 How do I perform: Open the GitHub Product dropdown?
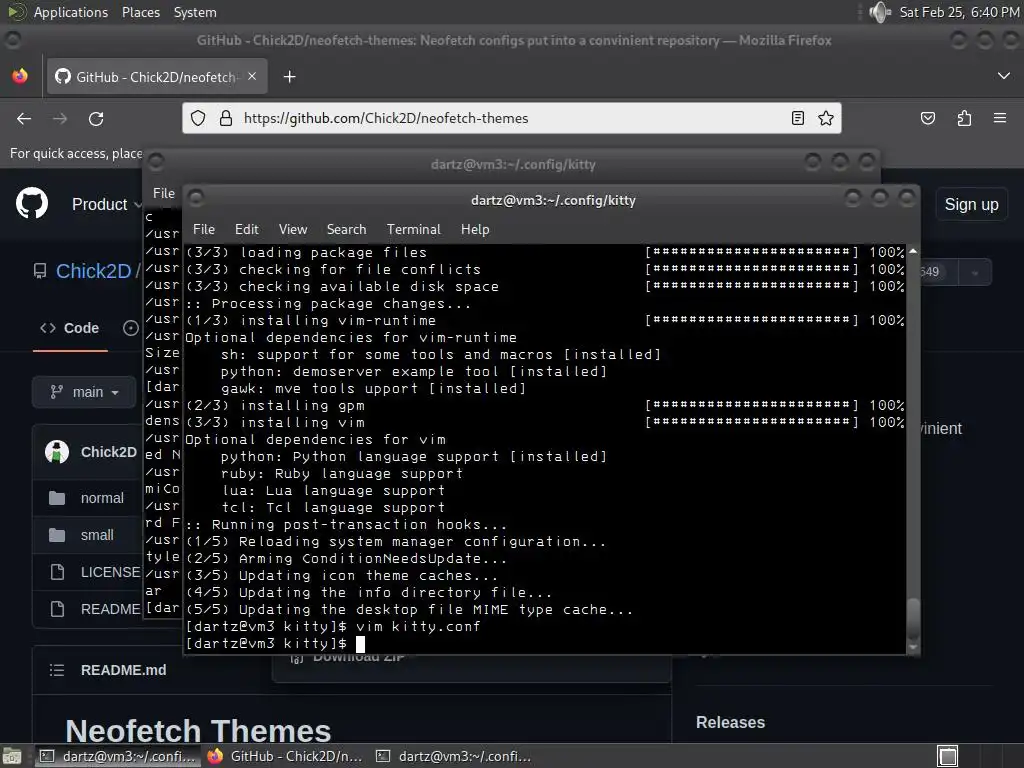click(x=106, y=204)
